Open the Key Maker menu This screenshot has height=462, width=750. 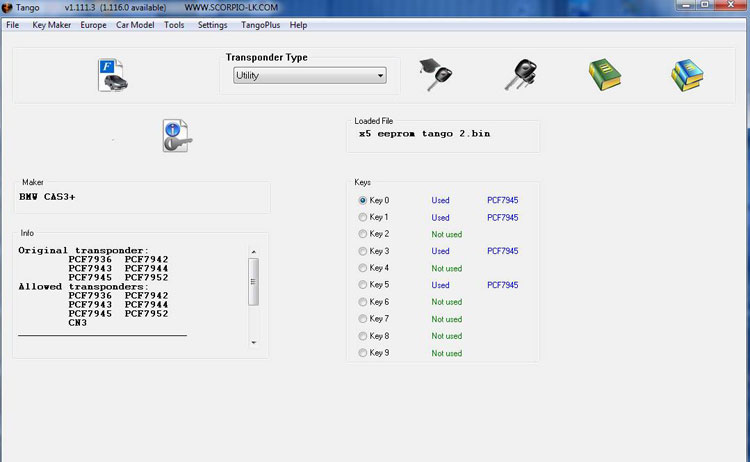tap(52, 25)
